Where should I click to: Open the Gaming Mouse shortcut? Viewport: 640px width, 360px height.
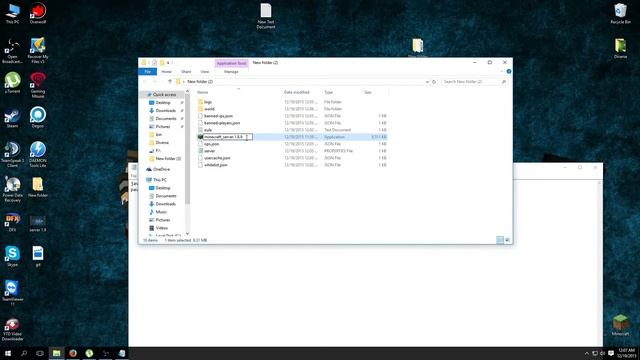(x=38, y=85)
